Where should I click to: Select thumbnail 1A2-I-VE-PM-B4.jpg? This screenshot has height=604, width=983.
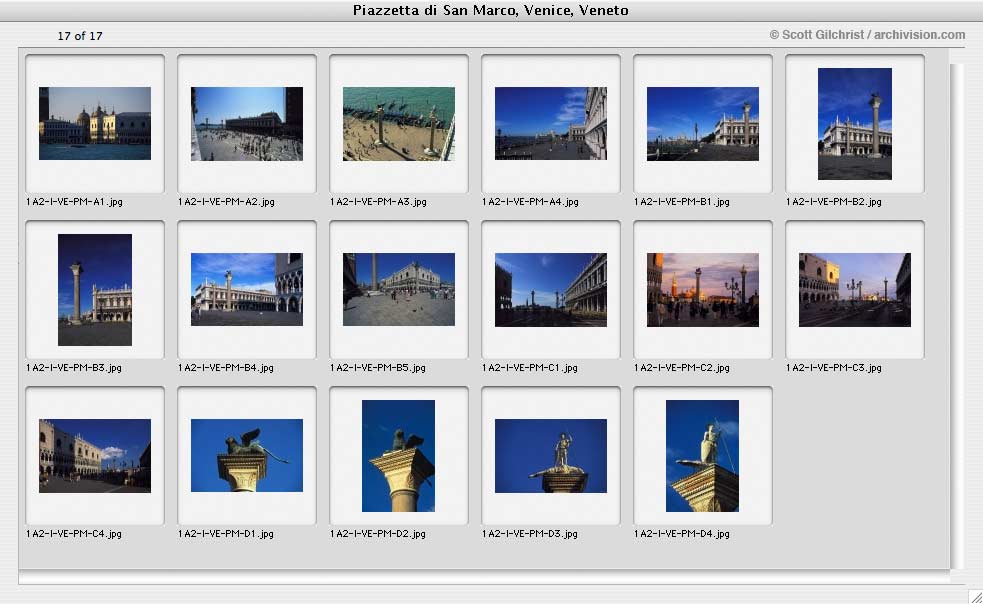pos(247,290)
